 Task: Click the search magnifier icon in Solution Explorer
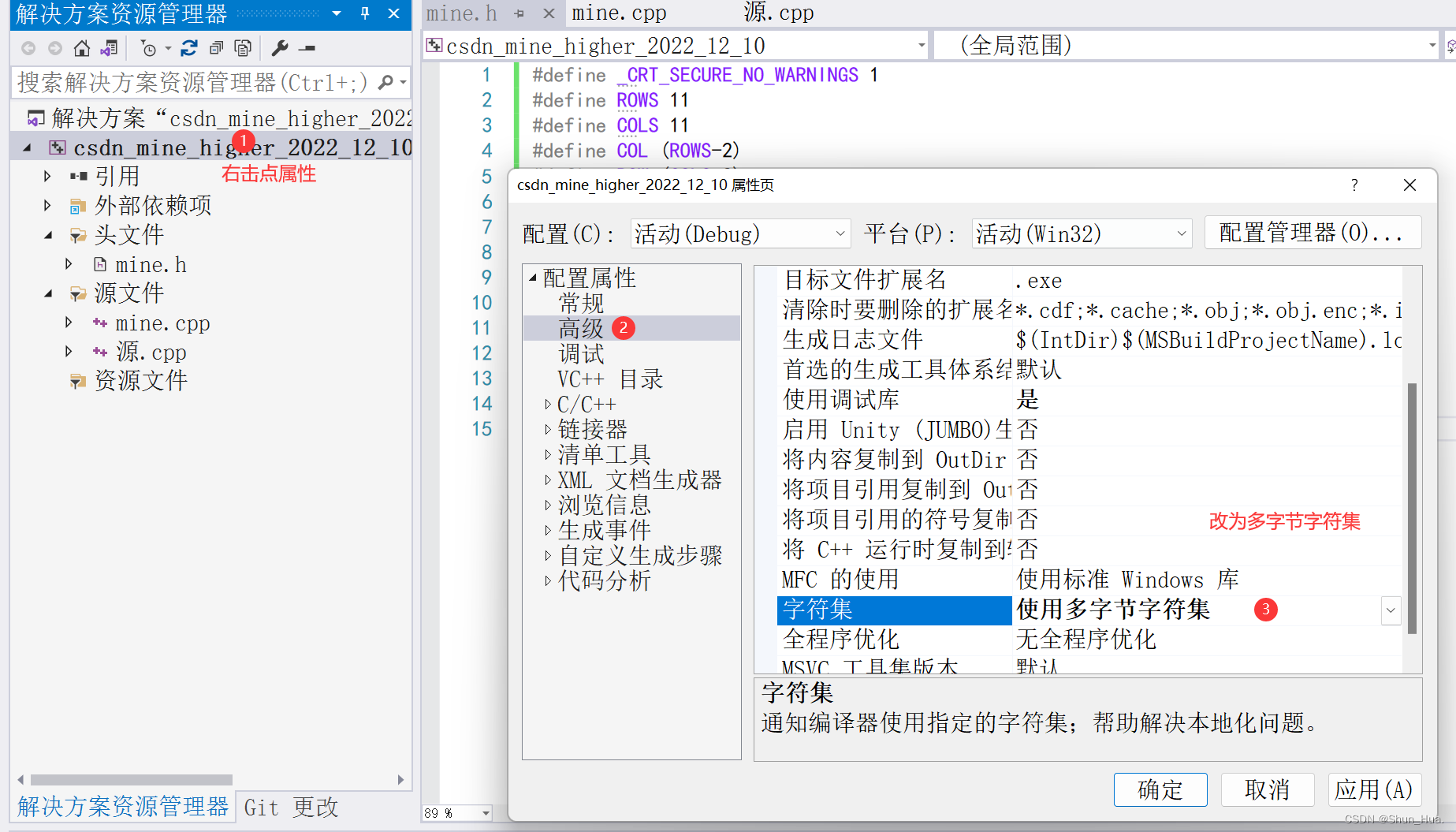coord(386,82)
